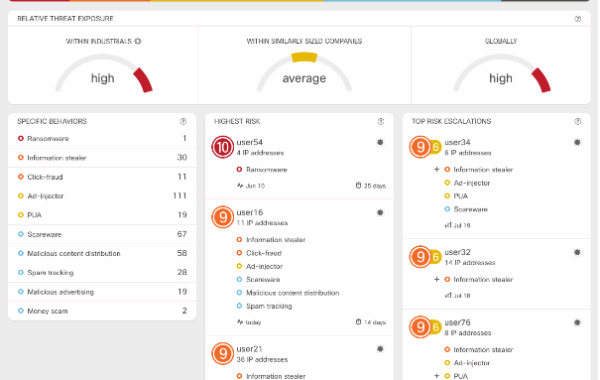Select Ransomware in Specific Behaviors

tap(102, 139)
